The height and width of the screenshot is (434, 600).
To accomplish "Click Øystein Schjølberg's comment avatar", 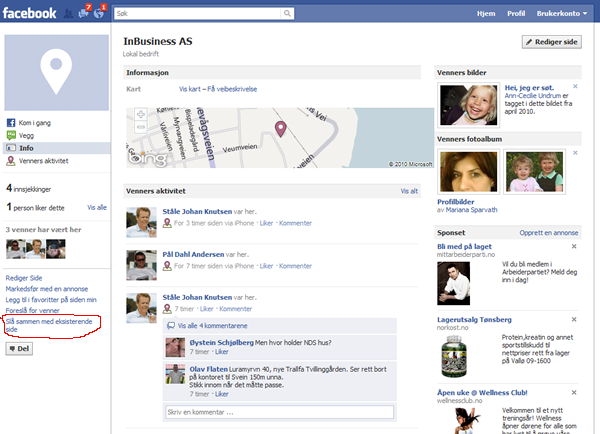I will [x=175, y=347].
